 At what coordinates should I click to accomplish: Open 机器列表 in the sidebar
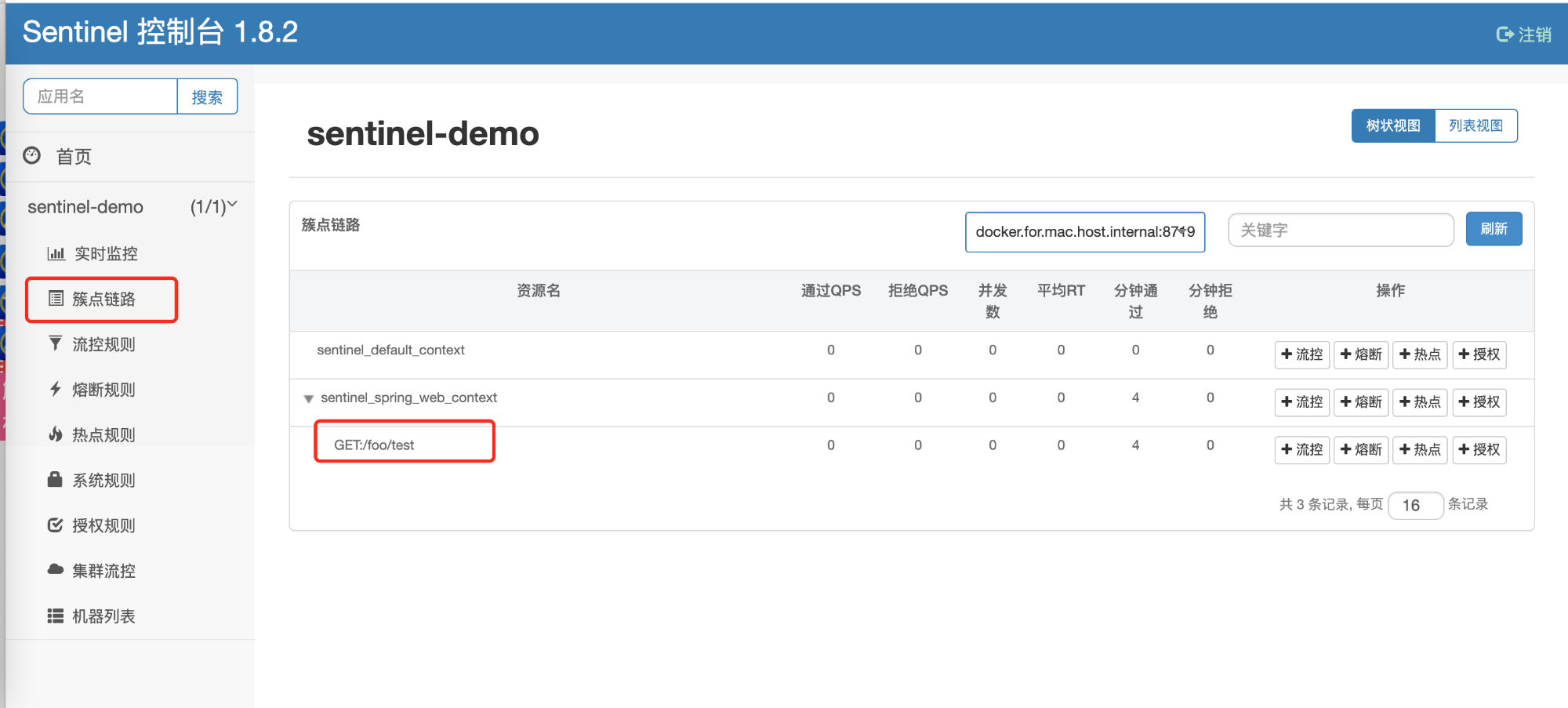tap(103, 616)
